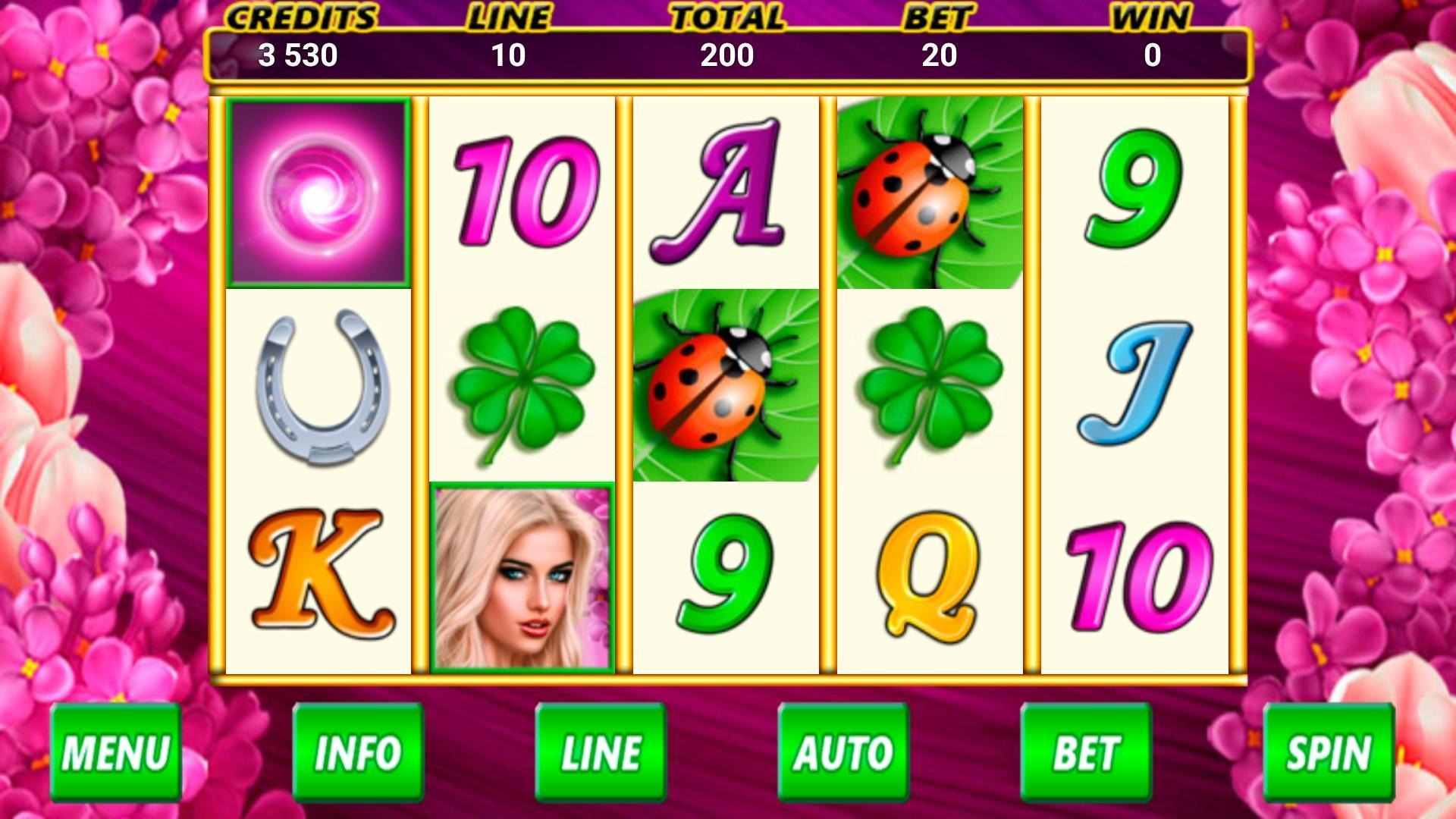Tap the four-leaf clover in second reel

coord(522,385)
